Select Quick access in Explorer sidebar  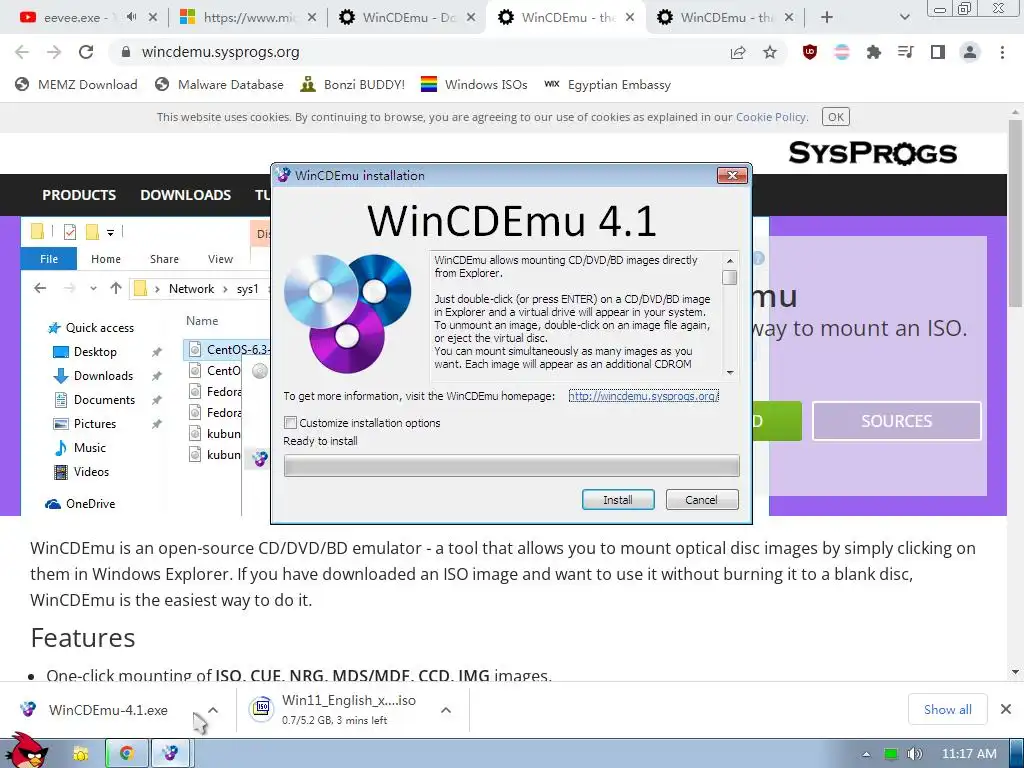point(91,327)
